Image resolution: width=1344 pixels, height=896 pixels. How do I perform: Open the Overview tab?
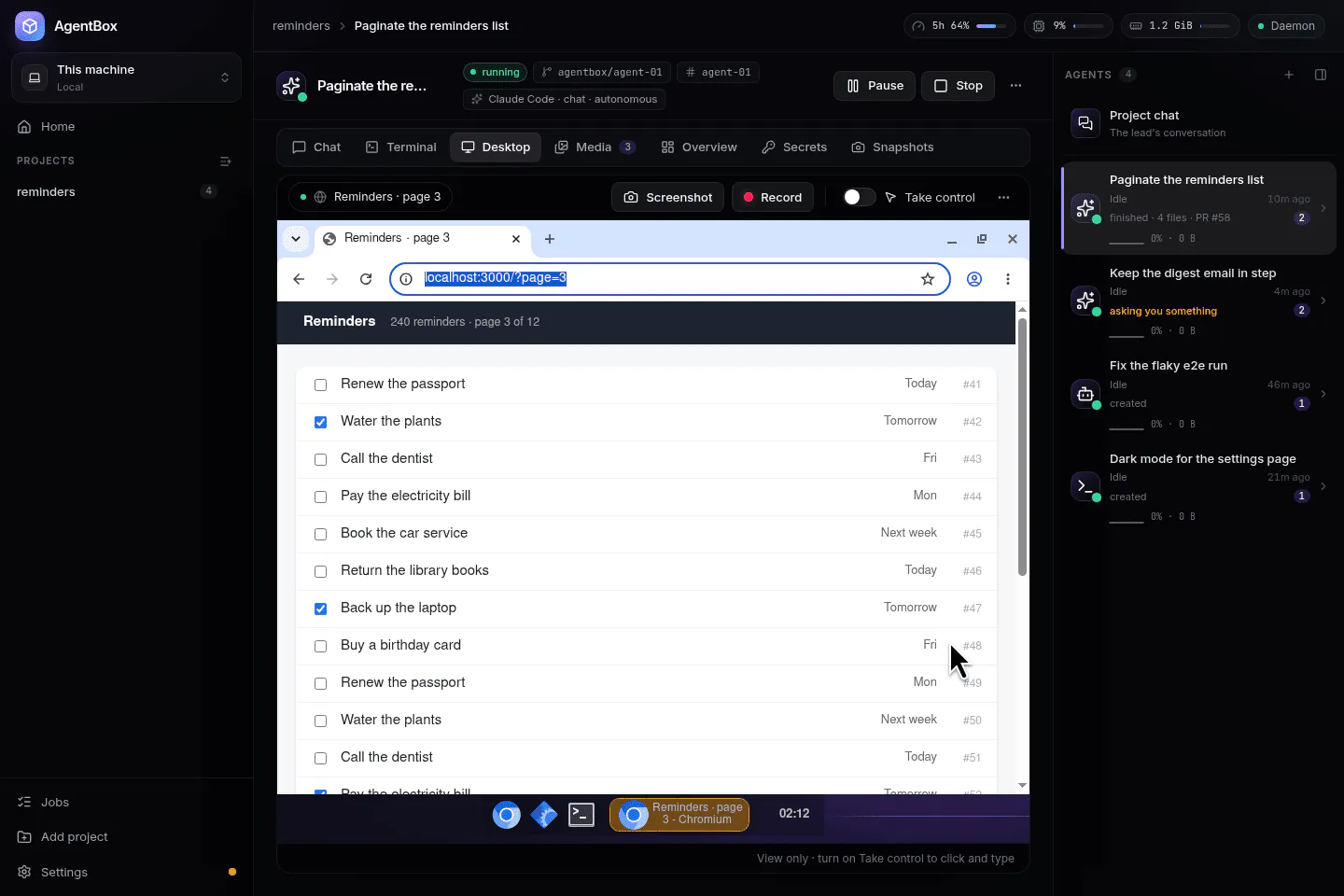[699, 147]
